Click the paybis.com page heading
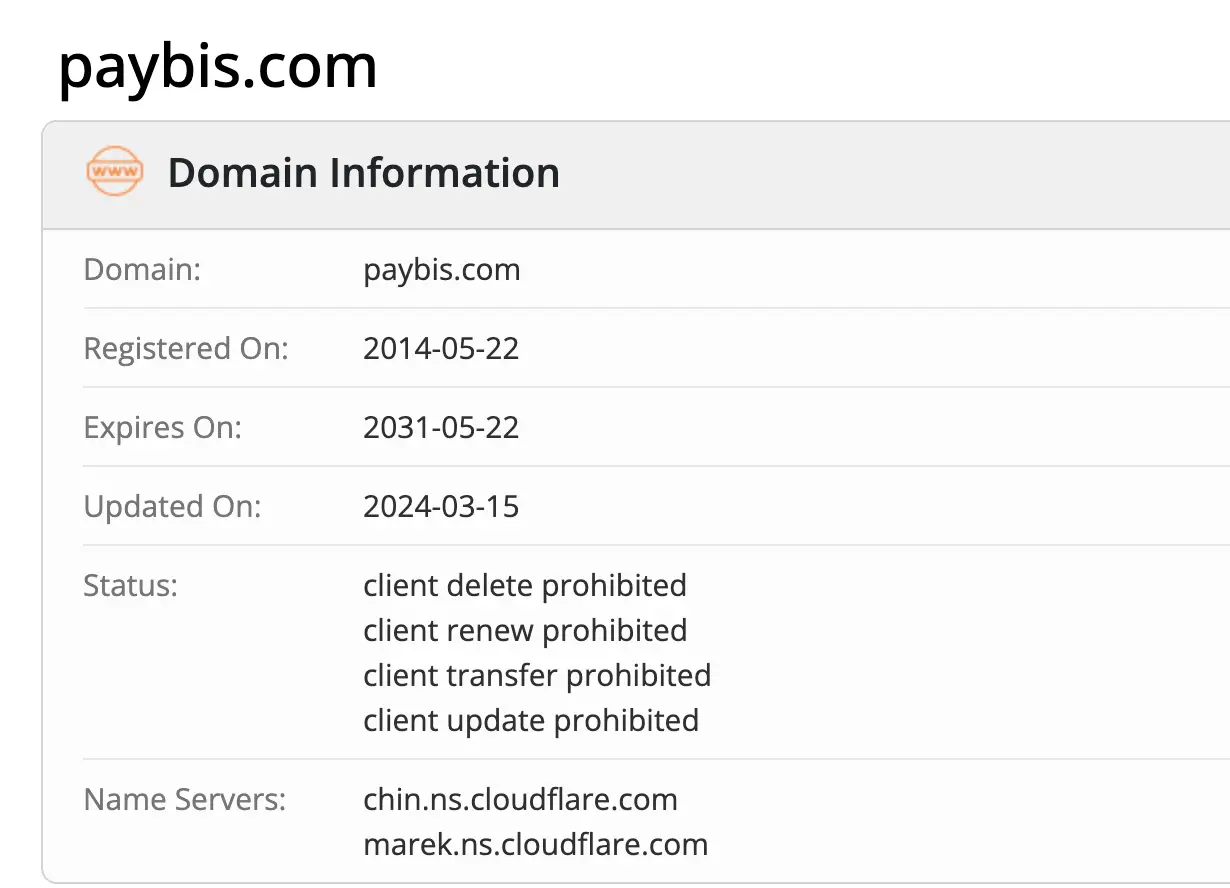 217,66
